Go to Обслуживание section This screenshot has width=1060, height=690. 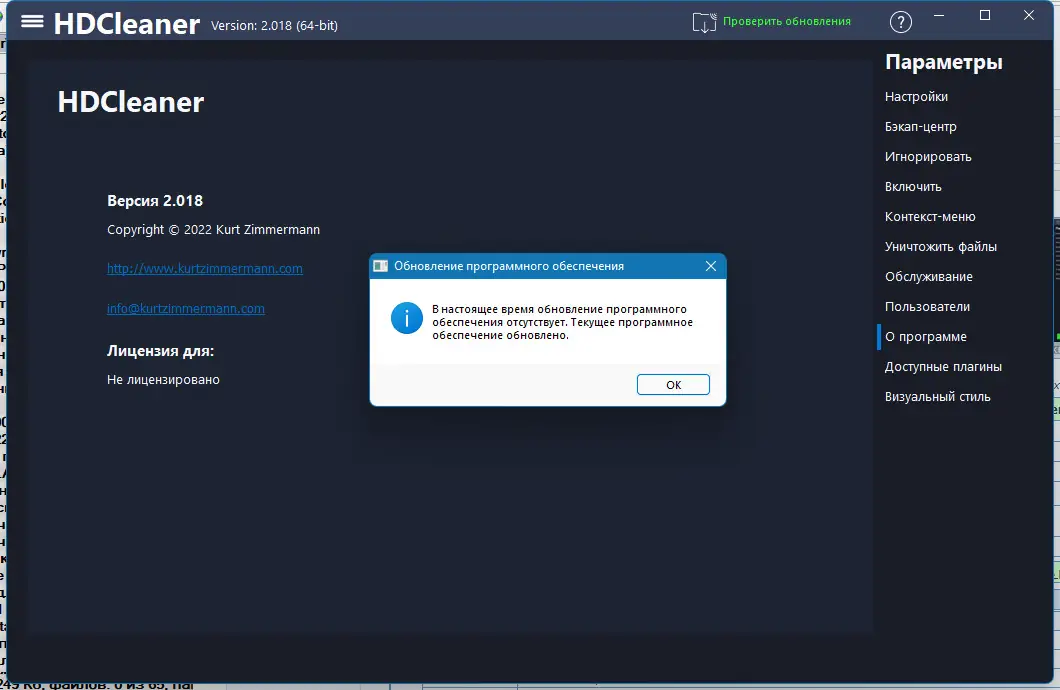pos(929,276)
